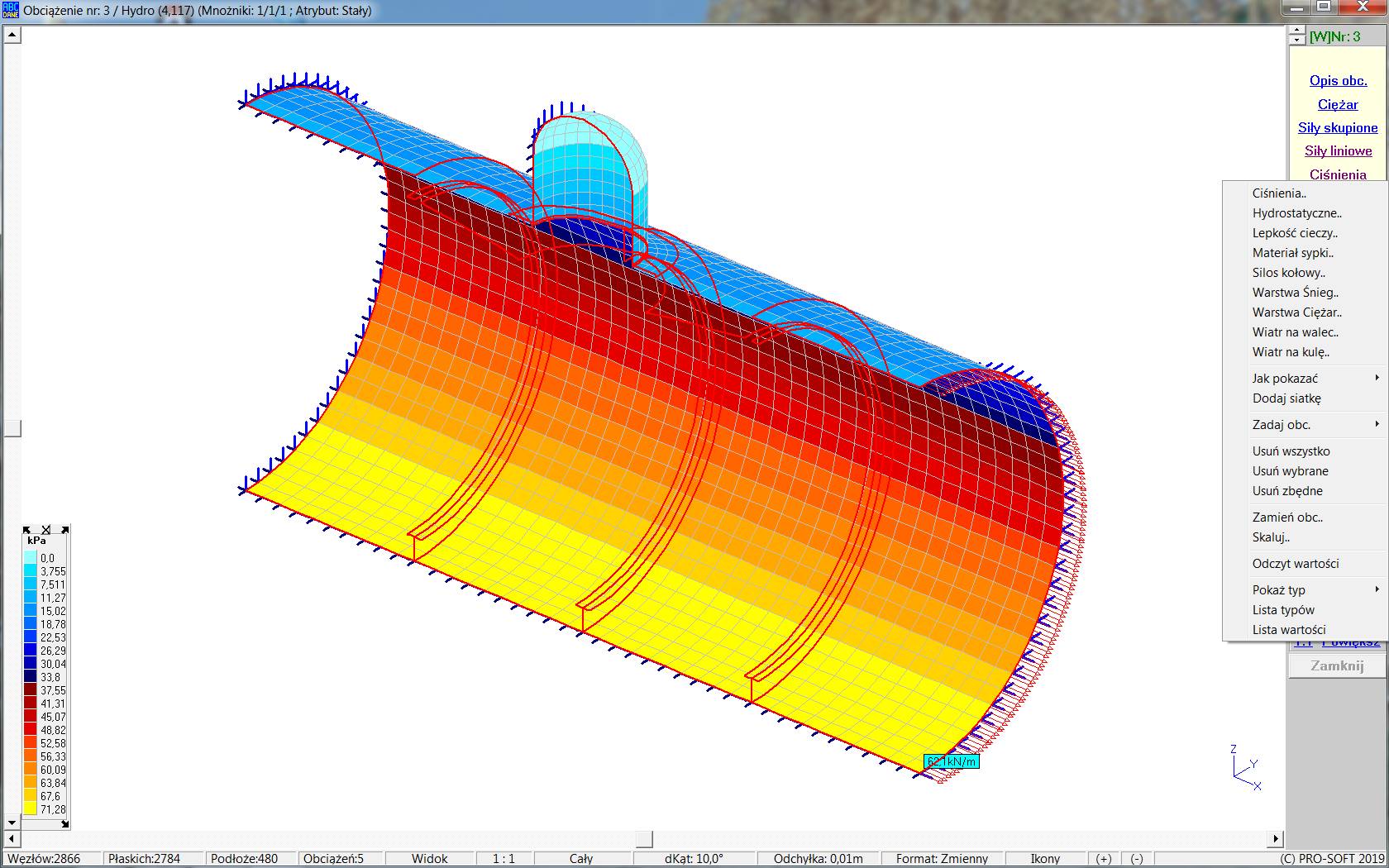The image size is (1389, 868).
Task: Click the legend bottom-right resize arrow
Action: [x=64, y=823]
